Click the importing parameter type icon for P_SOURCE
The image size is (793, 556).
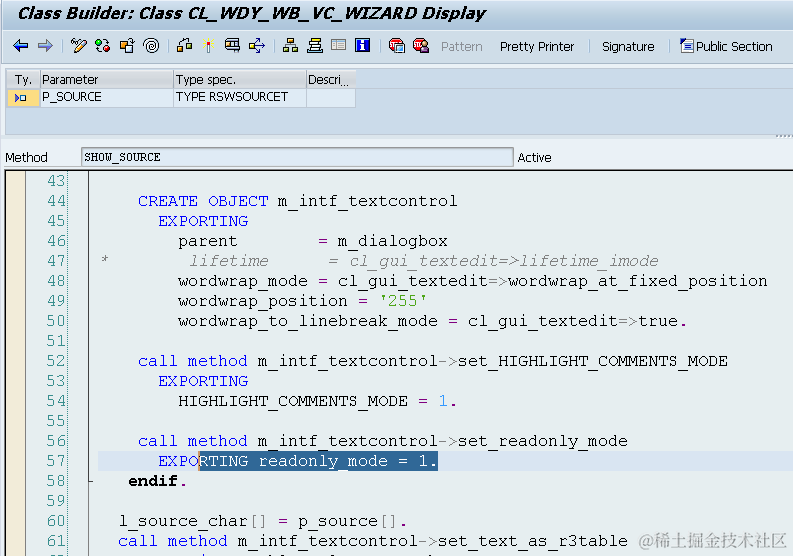21,98
